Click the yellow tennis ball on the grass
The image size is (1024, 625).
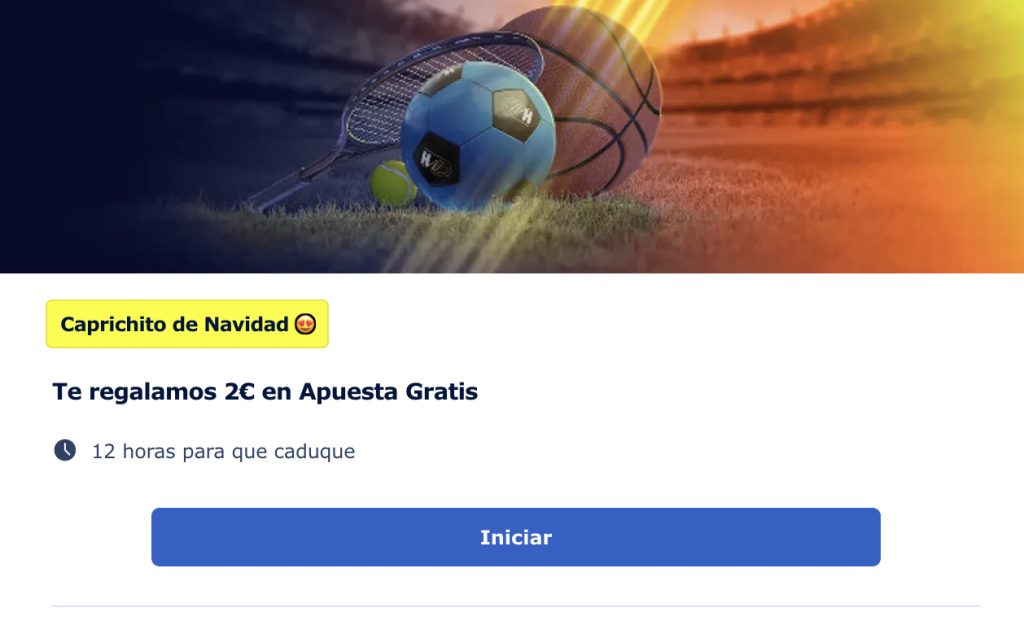pos(392,183)
